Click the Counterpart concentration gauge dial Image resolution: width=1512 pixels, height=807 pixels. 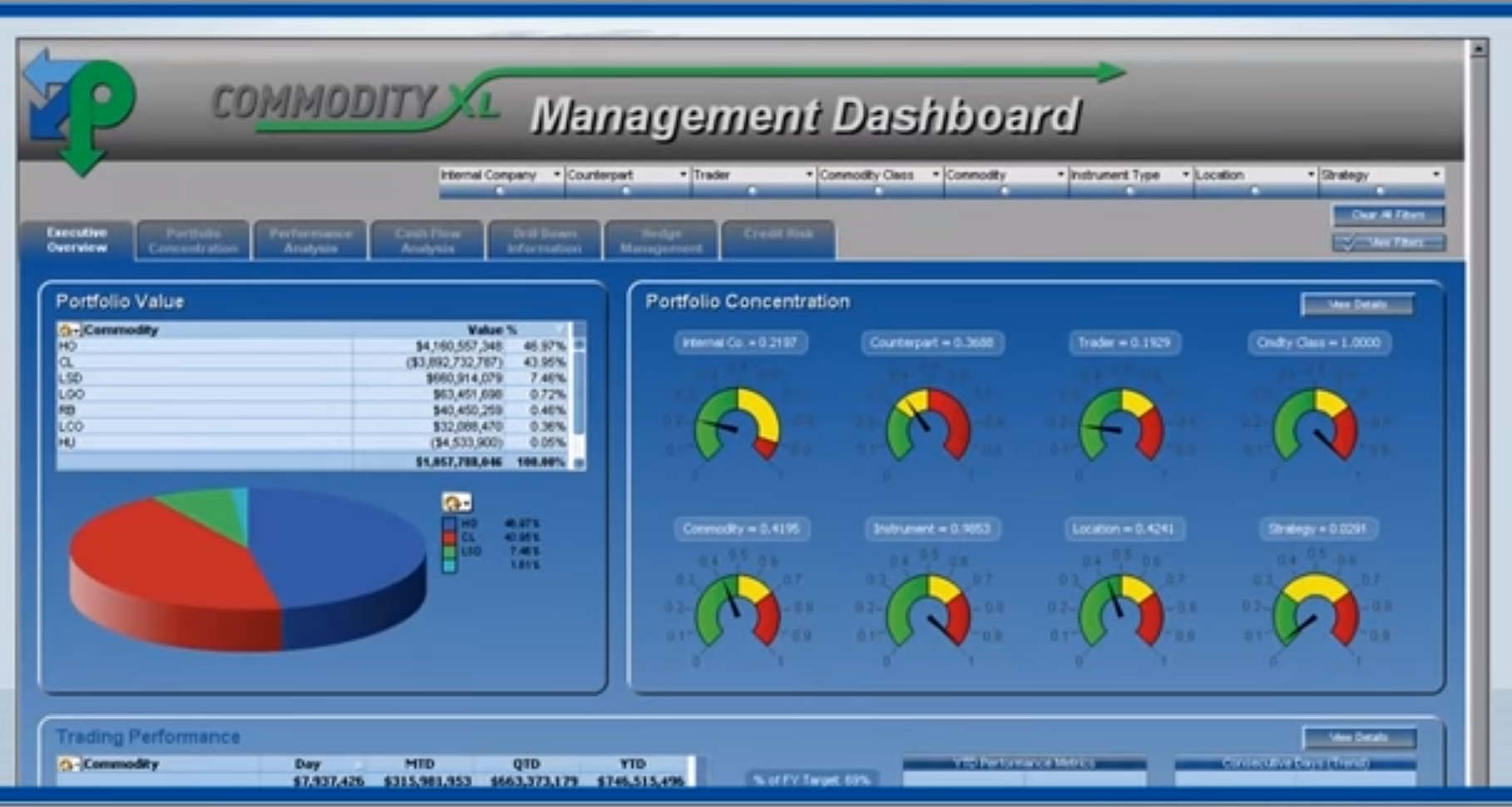928,424
